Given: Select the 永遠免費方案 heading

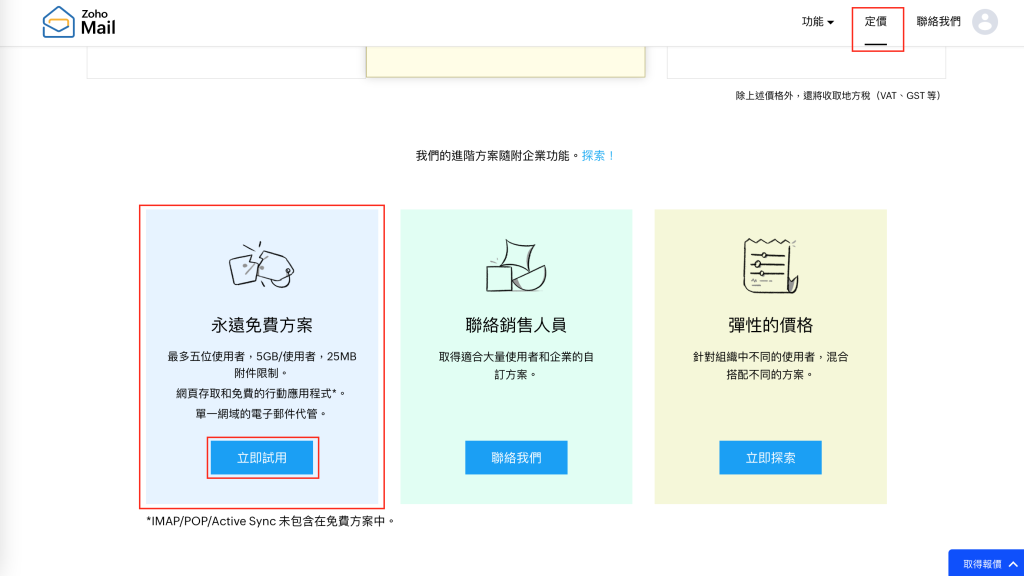Looking at the screenshot, I should click(262, 325).
